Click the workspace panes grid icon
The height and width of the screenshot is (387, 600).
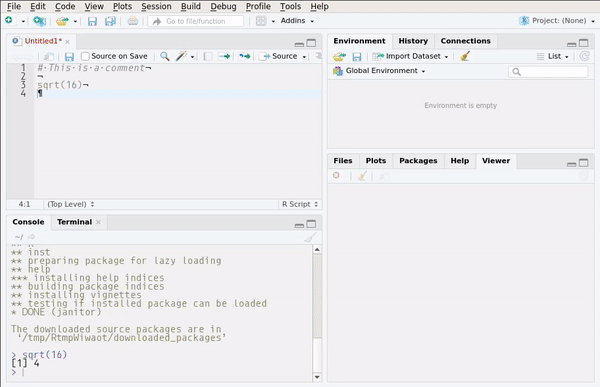[261, 21]
